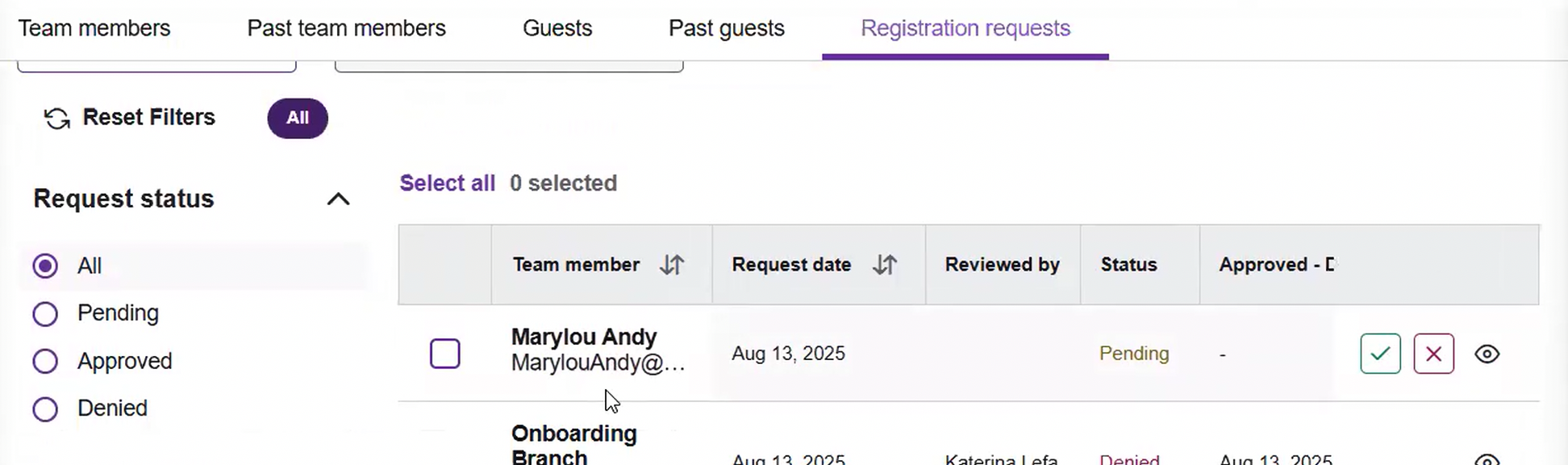
Task: Approve Marylou Andy's request with green checkmark
Action: click(x=1380, y=354)
